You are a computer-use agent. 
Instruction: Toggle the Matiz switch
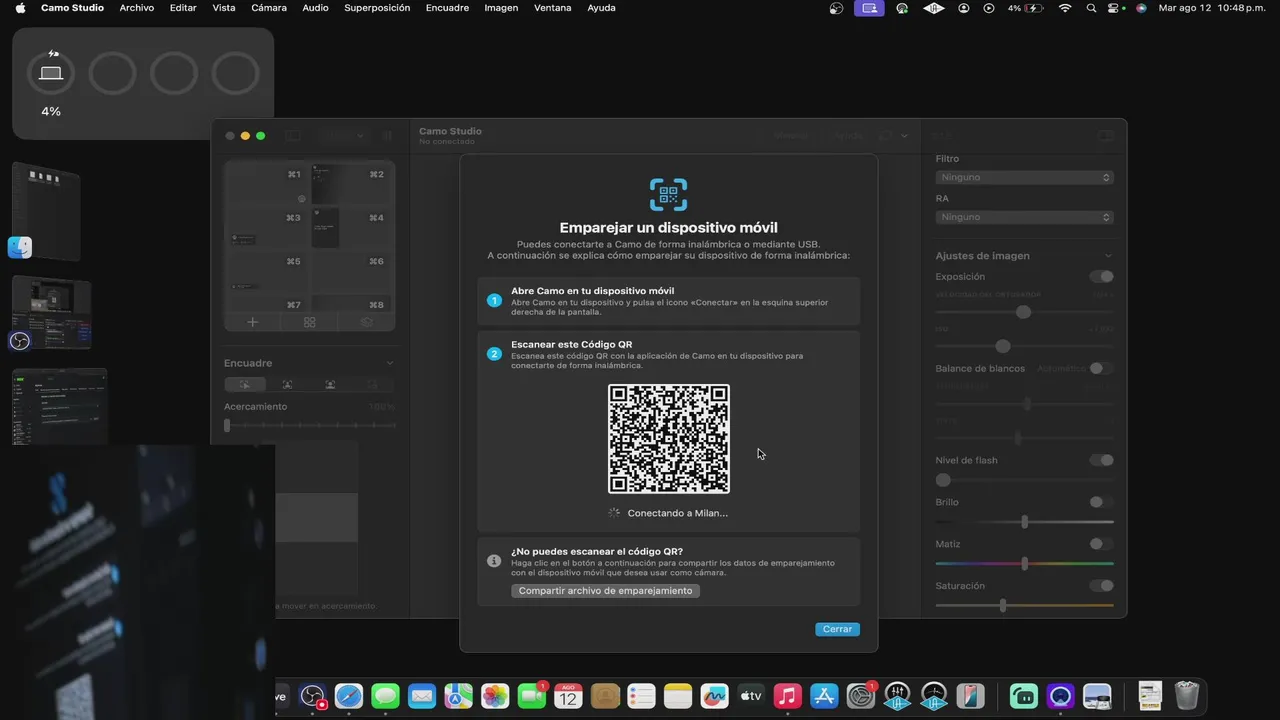1101,544
